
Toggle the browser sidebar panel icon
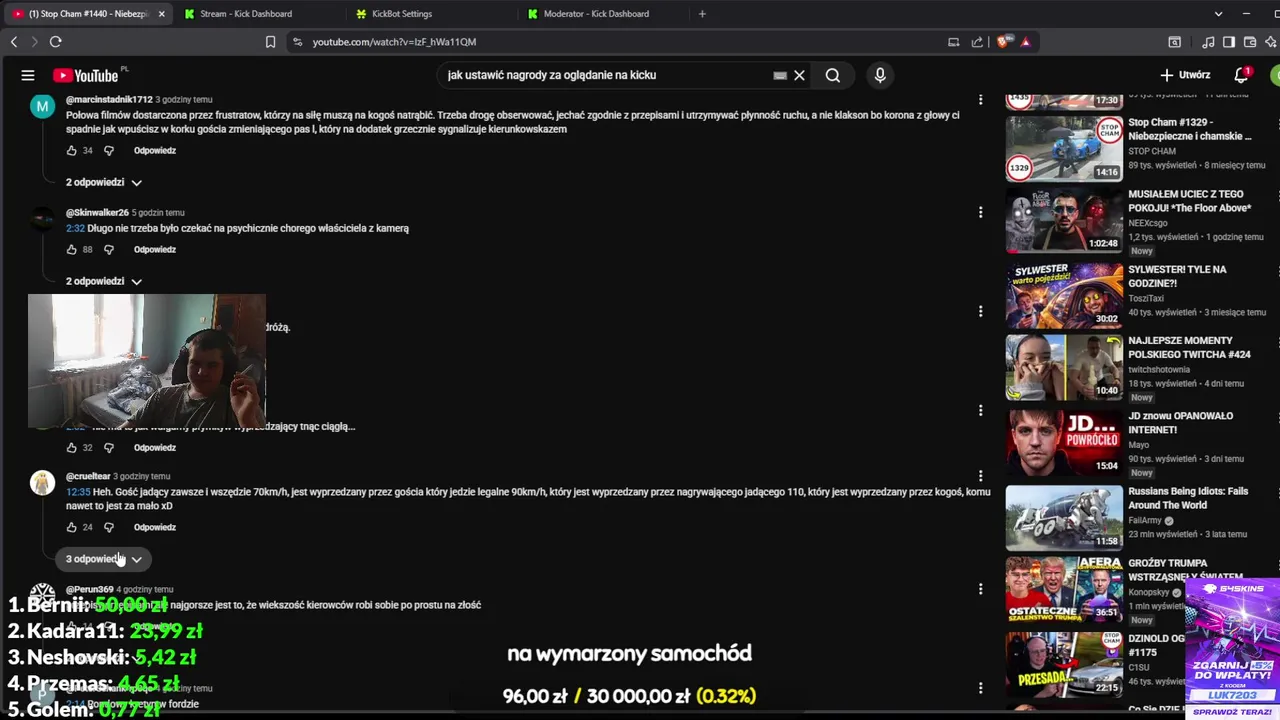click(1228, 42)
